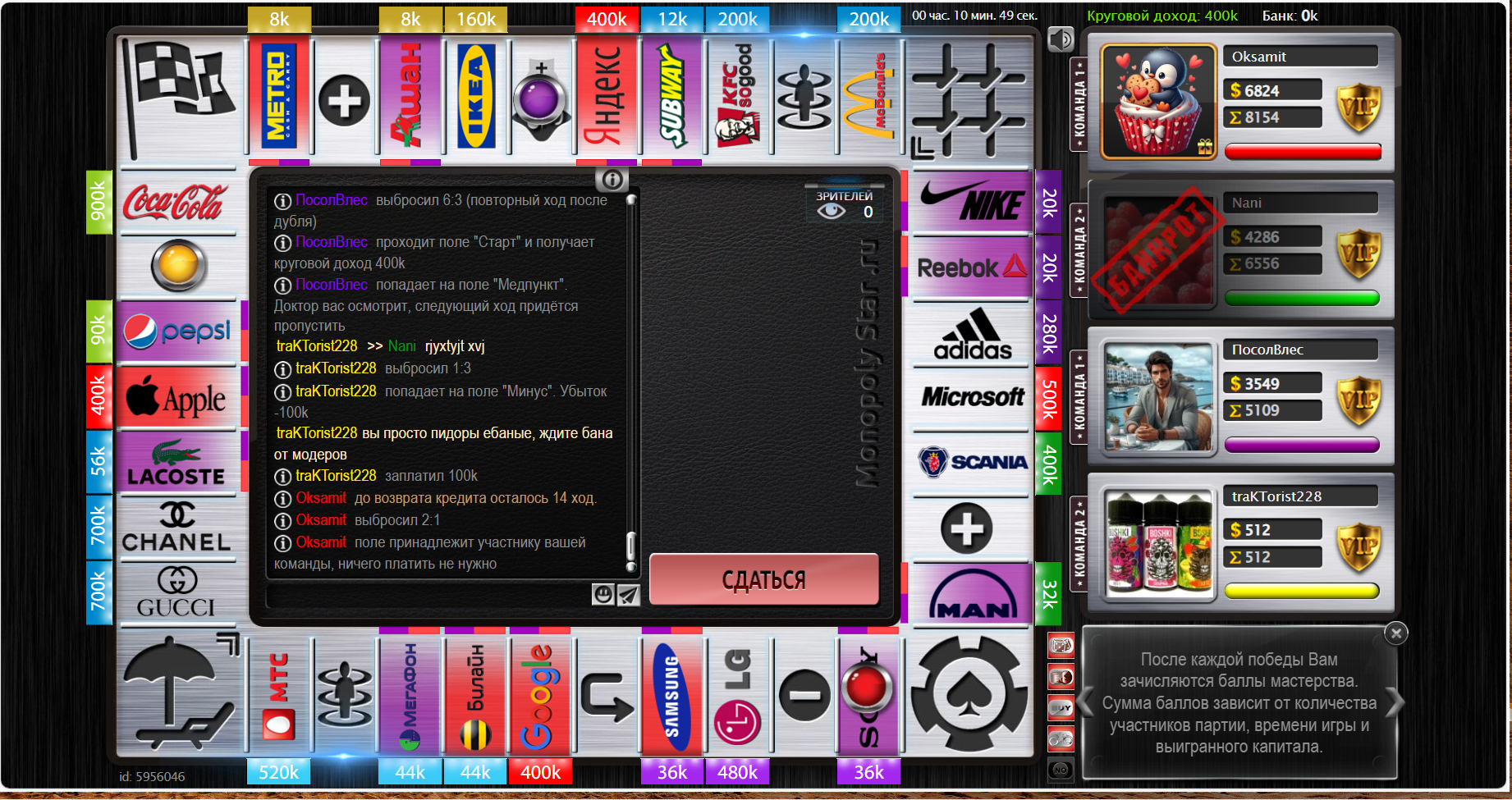
Task: Open the chat emoji smiley picker
Action: pyautogui.click(x=603, y=594)
